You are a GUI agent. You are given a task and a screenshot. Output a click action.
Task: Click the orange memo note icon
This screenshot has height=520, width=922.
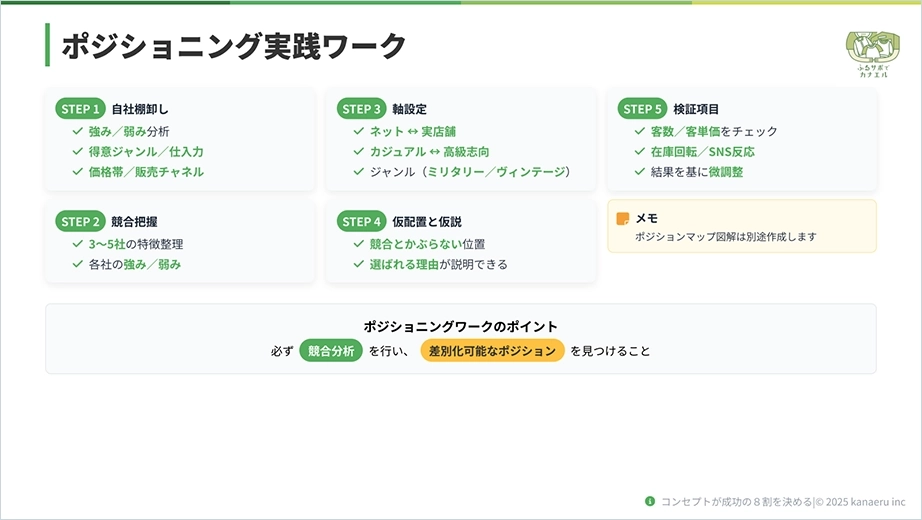(x=623, y=219)
